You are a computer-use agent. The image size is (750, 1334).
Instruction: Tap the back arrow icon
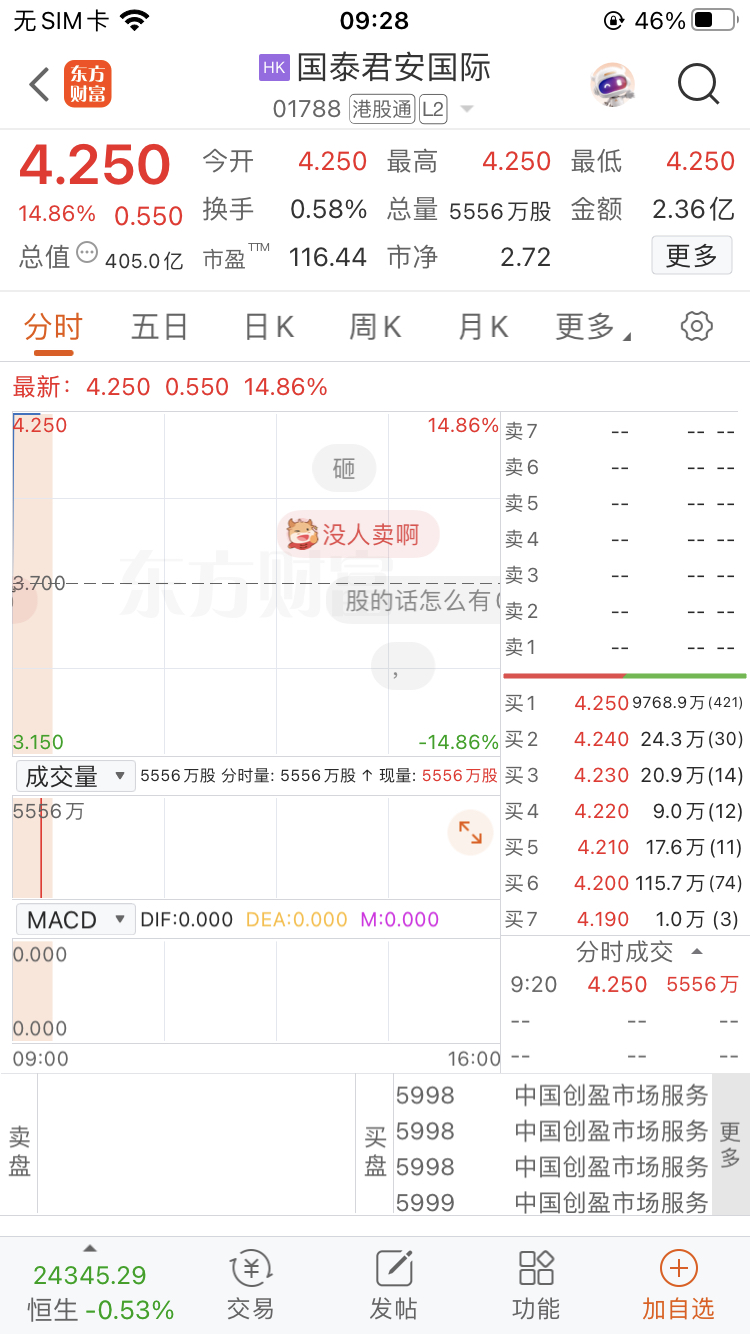pyautogui.click(x=40, y=85)
